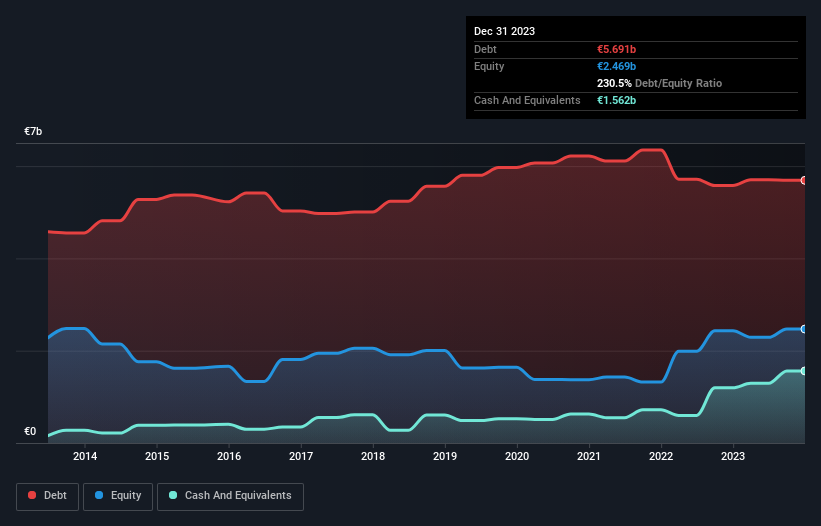The width and height of the screenshot is (821, 526).
Task: Click the Equity label in tooltip
Action: pyautogui.click(x=489, y=66)
